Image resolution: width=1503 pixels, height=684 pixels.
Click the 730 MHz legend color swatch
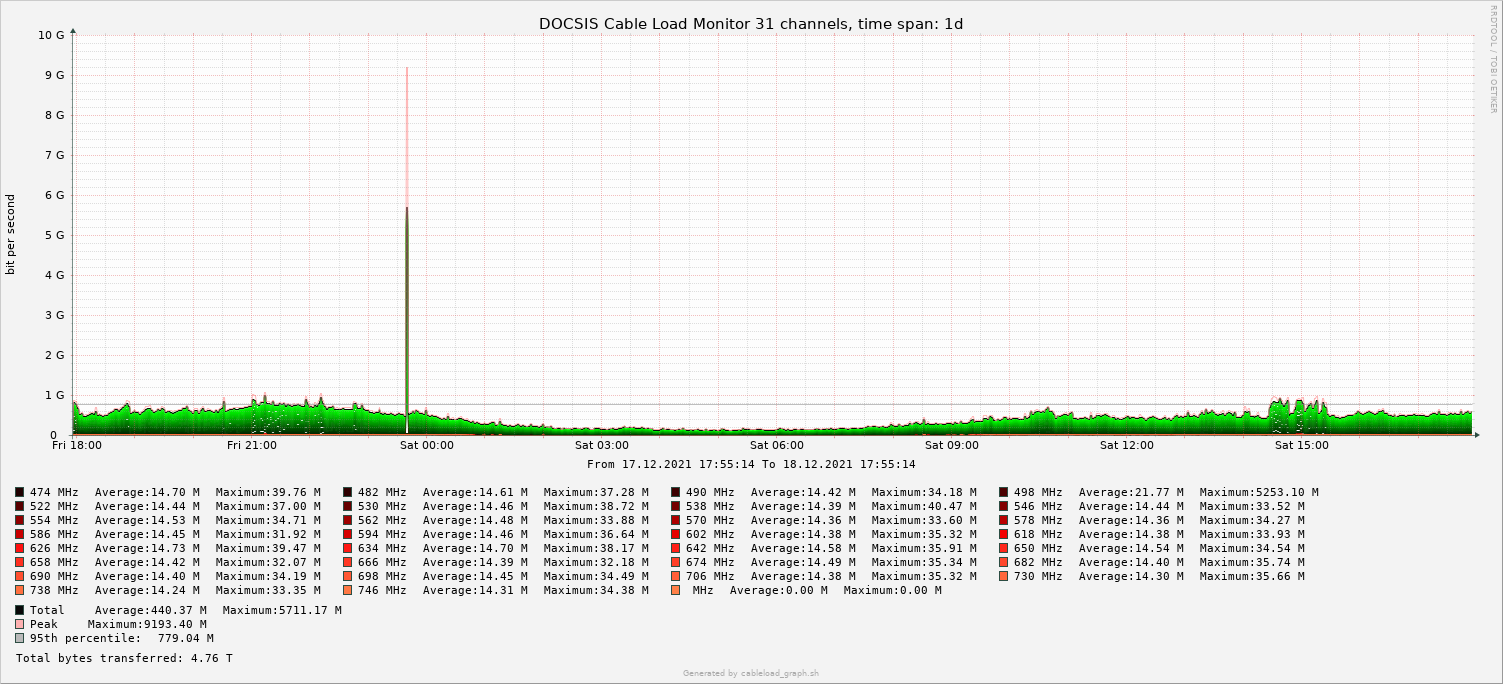point(1004,576)
